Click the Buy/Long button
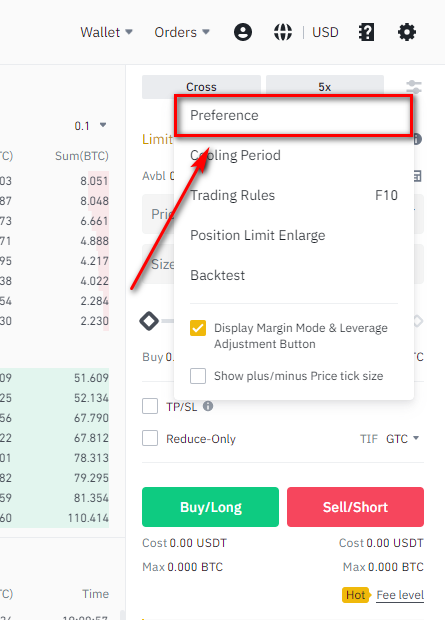The width and height of the screenshot is (445, 620). pyautogui.click(x=210, y=507)
